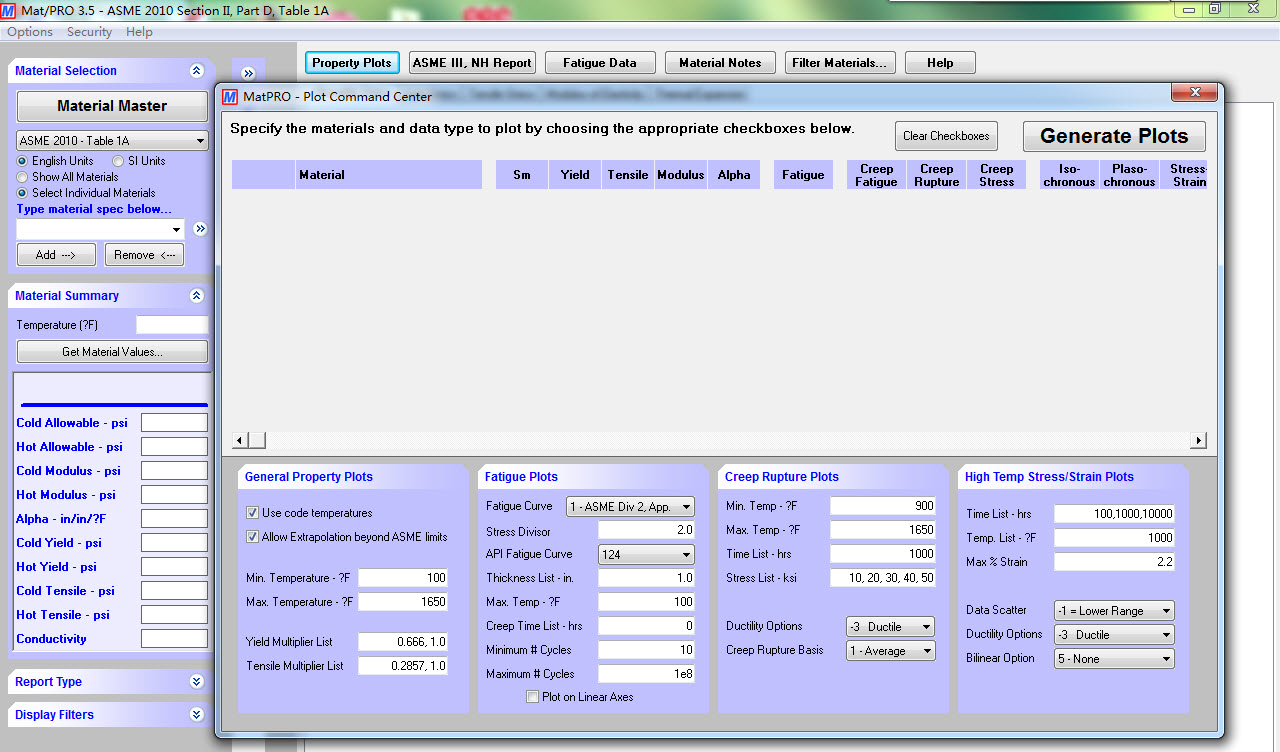Open the Help menu in menu bar
This screenshot has height=752, width=1280.
(139, 32)
